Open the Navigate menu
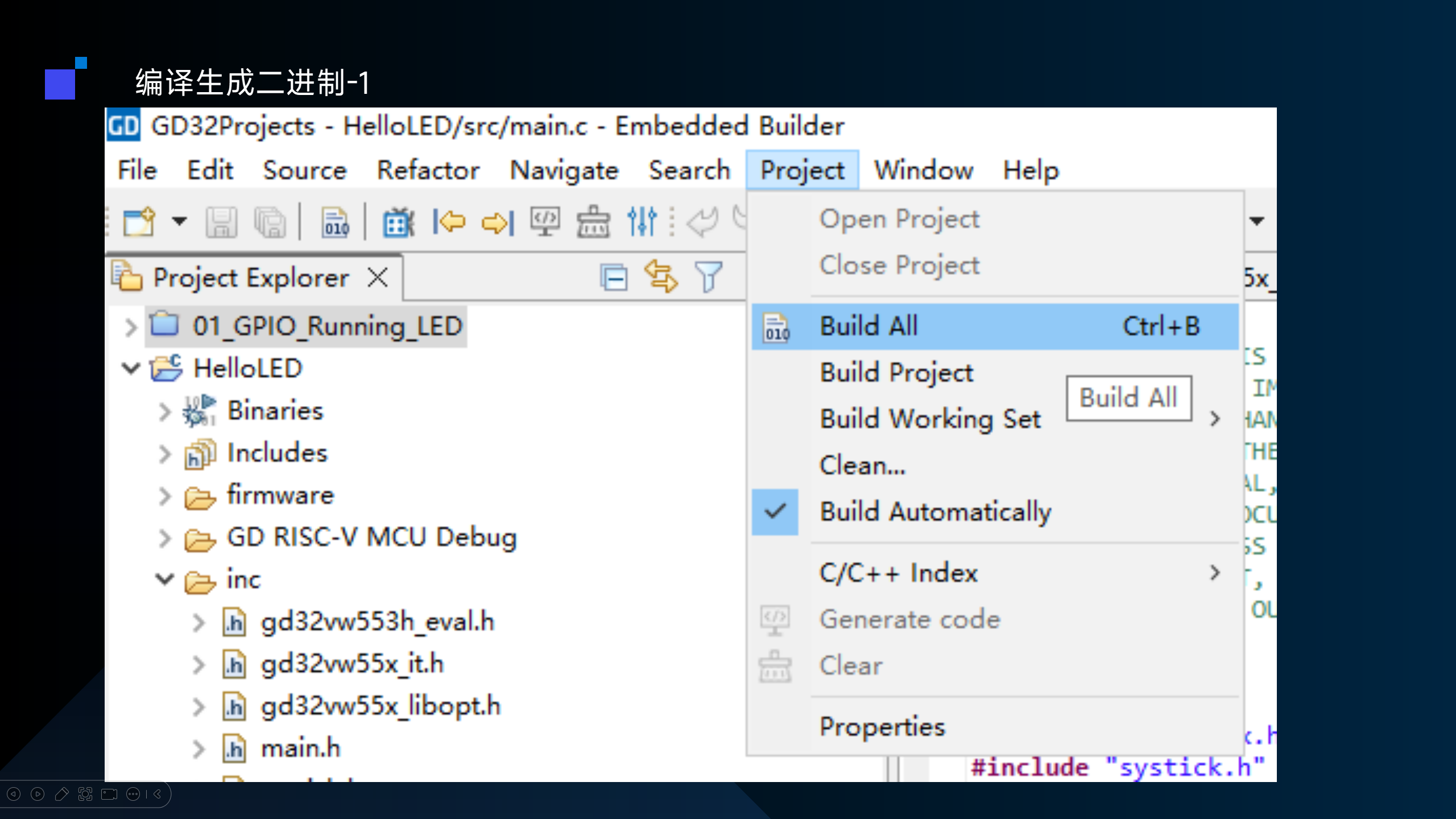 [x=564, y=170]
